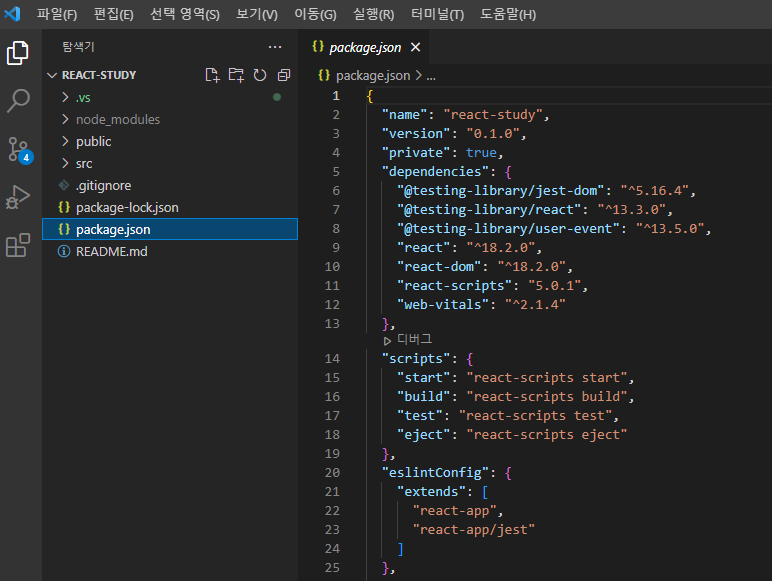
Task: Click the debug play icon above scripts
Action: point(387,340)
